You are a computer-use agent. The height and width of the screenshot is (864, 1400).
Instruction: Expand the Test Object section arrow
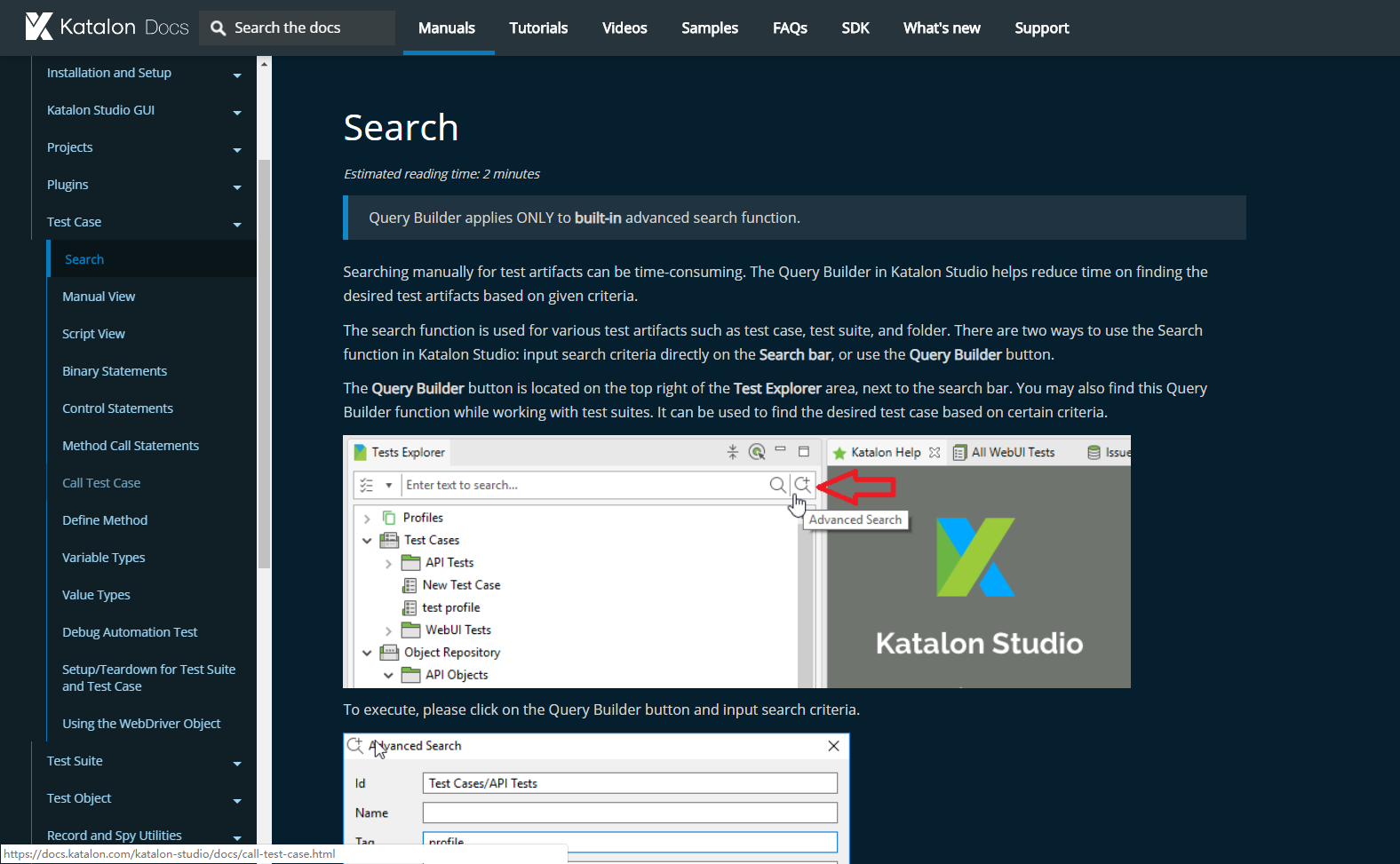(x=237, y=801)
